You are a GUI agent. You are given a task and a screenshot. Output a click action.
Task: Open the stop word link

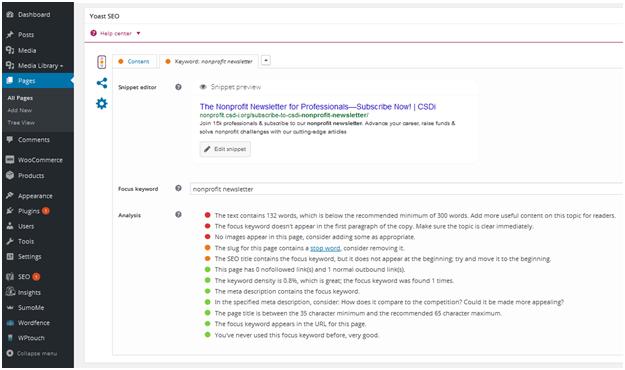[x=325, y=248]
